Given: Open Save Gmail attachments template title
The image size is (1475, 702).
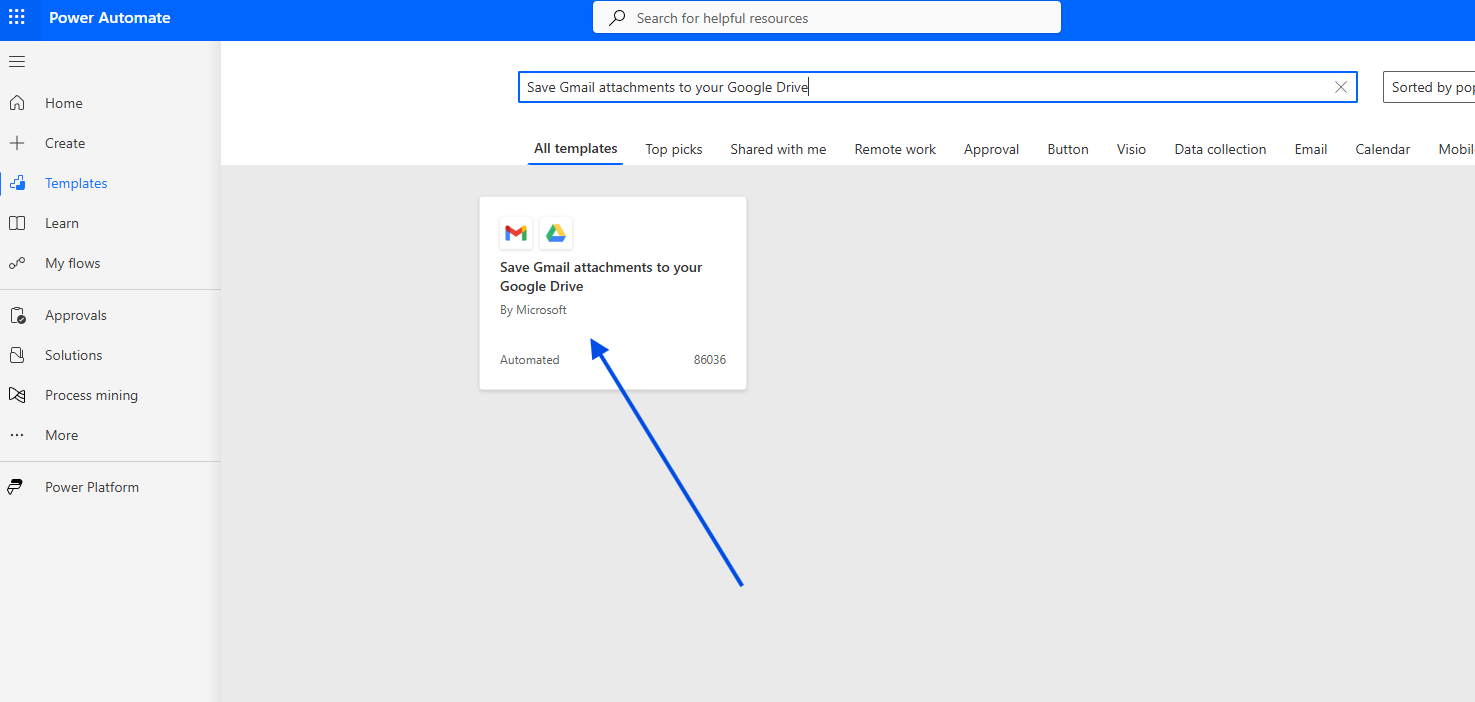Looking at the screenshot, I should (601, 277).
